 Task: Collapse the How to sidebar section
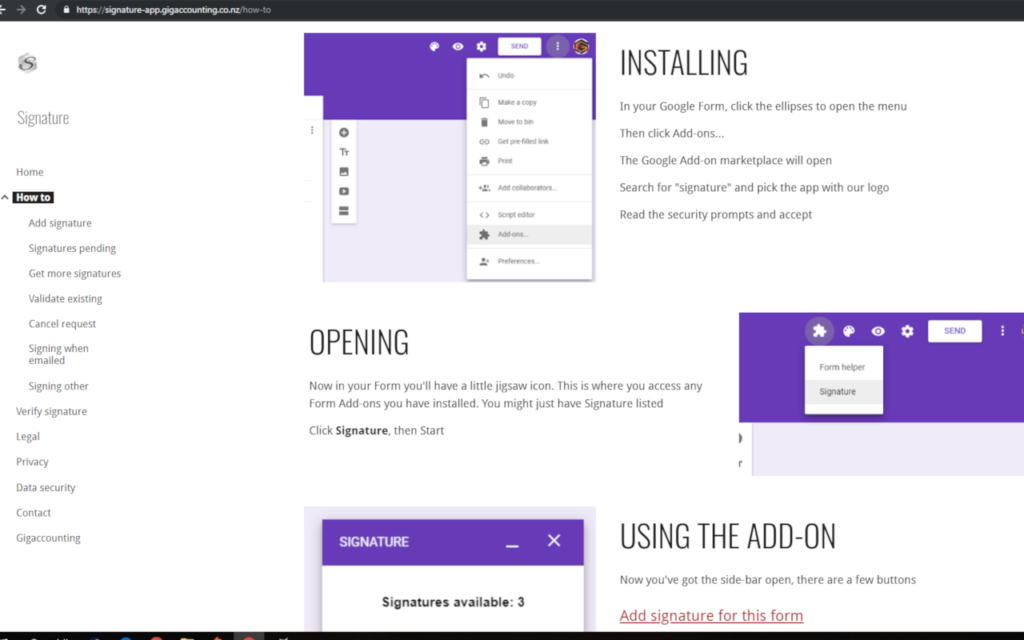5,197
